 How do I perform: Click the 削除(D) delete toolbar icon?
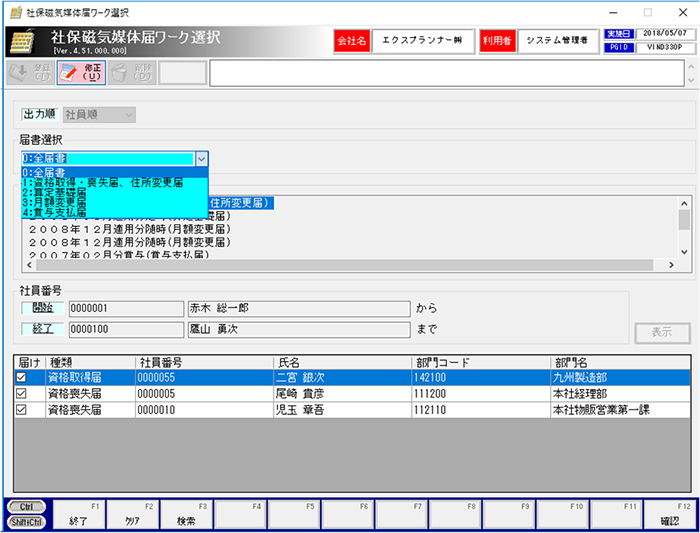(x=130, y=73)
